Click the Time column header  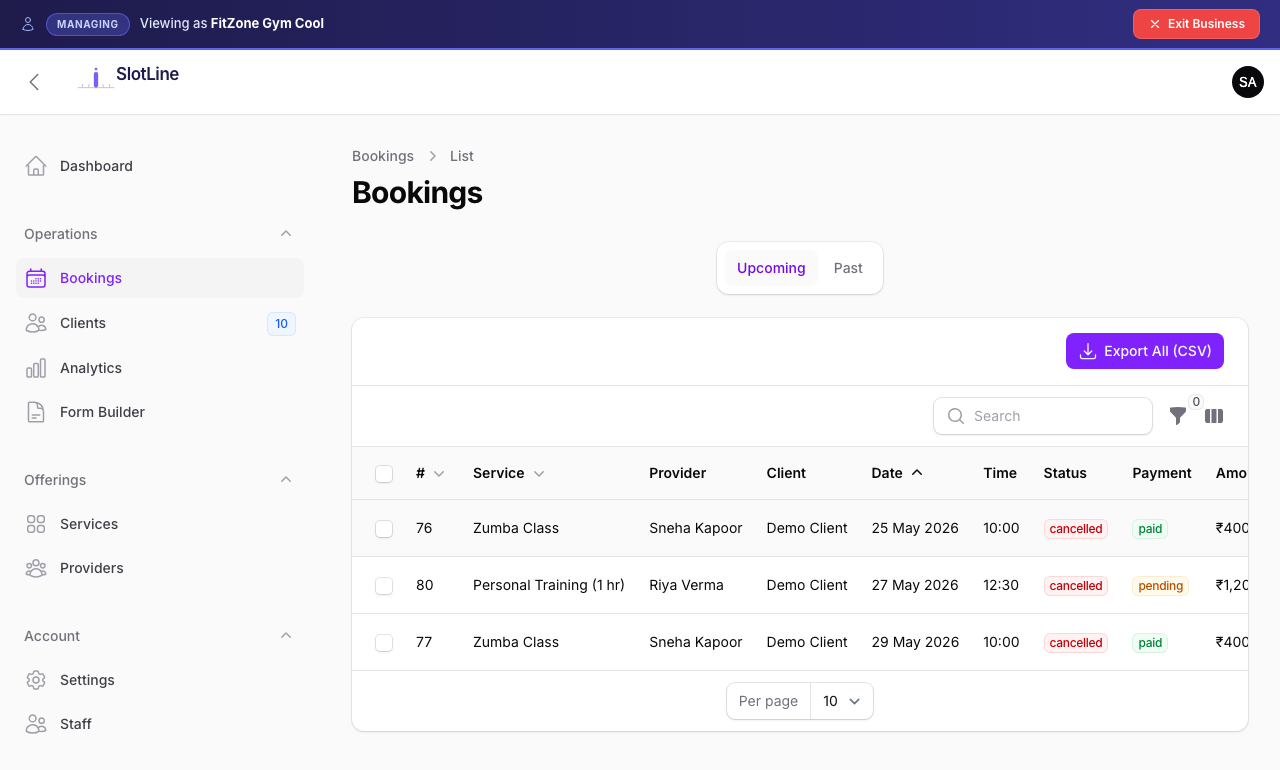(1000, 473)
